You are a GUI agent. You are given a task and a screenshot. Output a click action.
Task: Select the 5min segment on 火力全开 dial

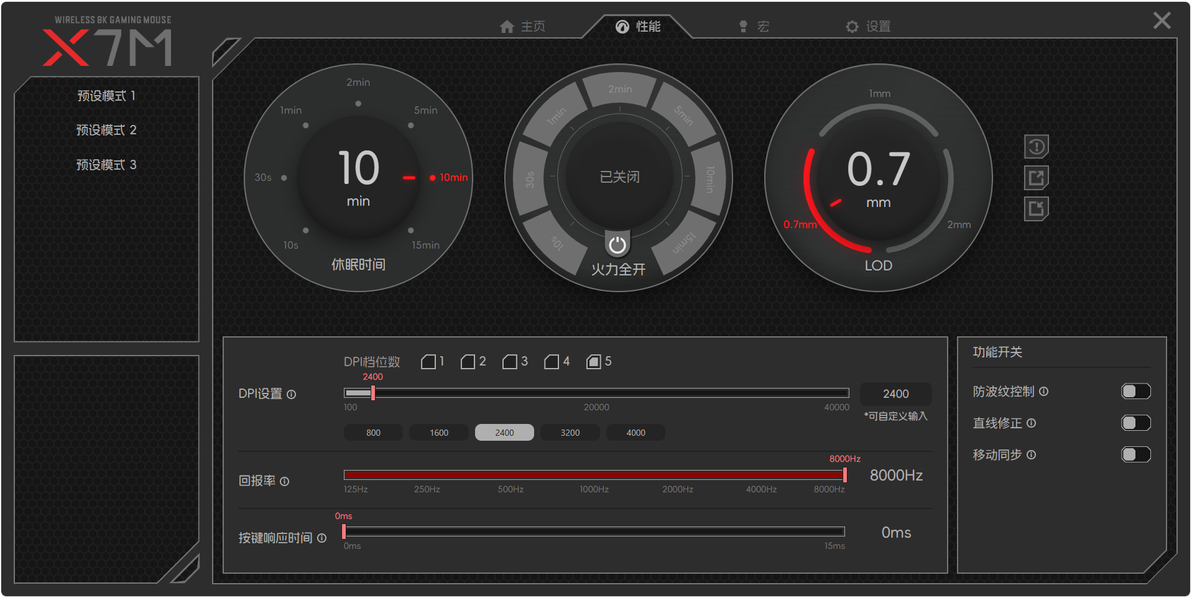tap(683, 116)
